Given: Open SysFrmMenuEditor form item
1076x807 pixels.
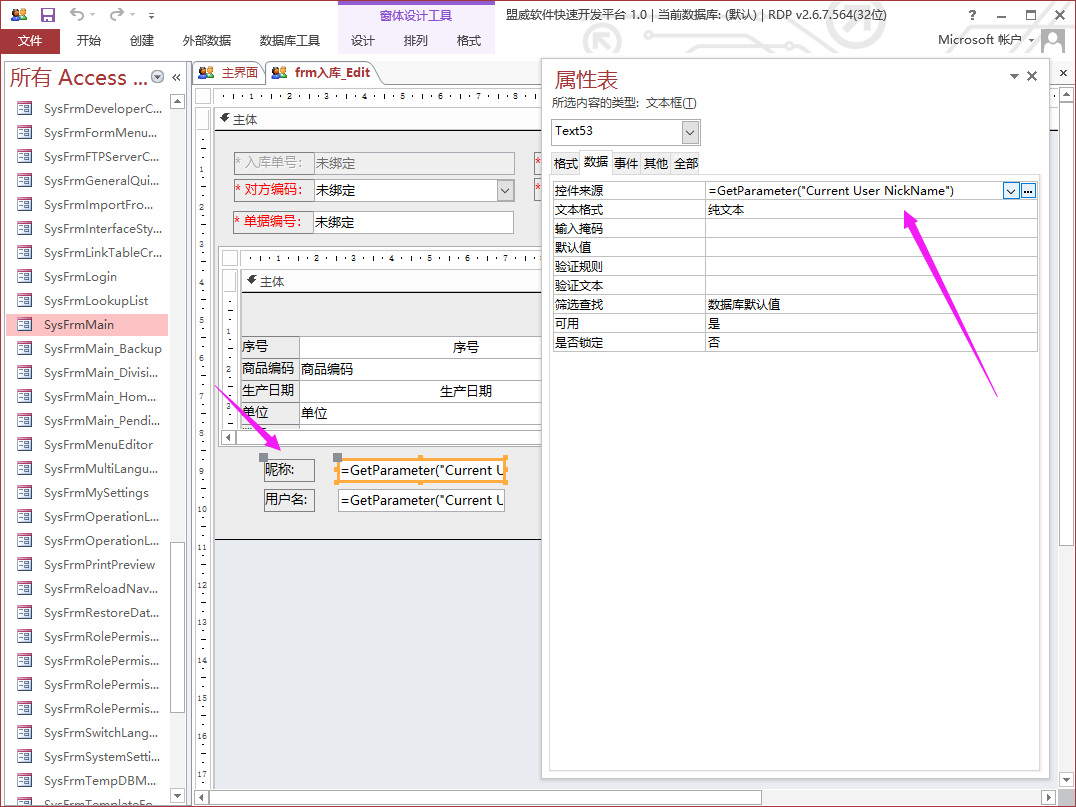Looking at the screenshot, I should (x=98, y=445).
